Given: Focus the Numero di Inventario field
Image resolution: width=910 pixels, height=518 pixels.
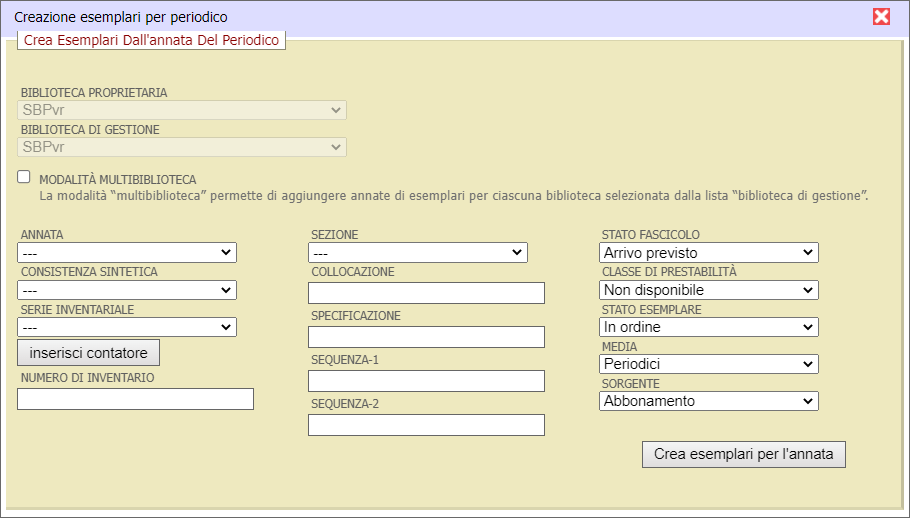Looking at the screenshot, I should (x=135, y=399).
